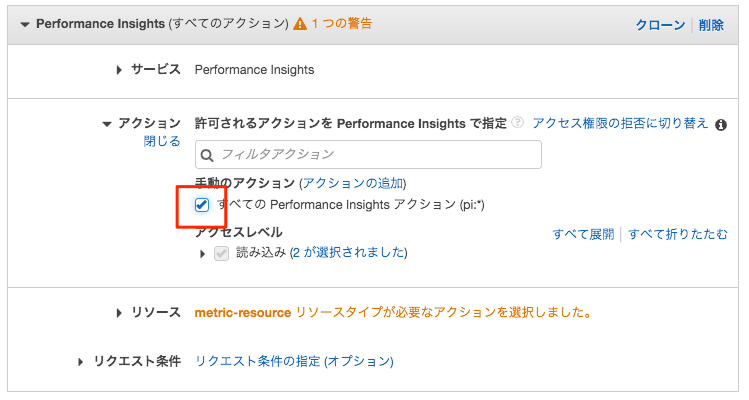Expand the リソース section
749x400 pixels.
tap(119, 313)
